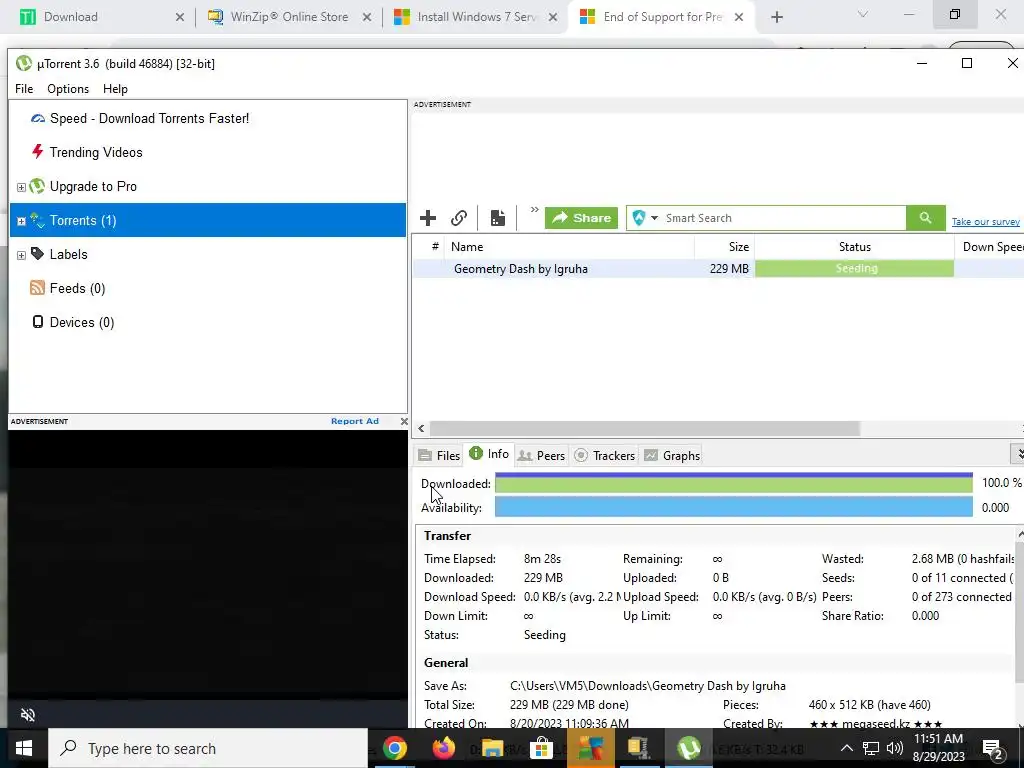This screenshot has width=1024, height=768.
Task: Sort torrents by Status column header
Action: [854, 247]
